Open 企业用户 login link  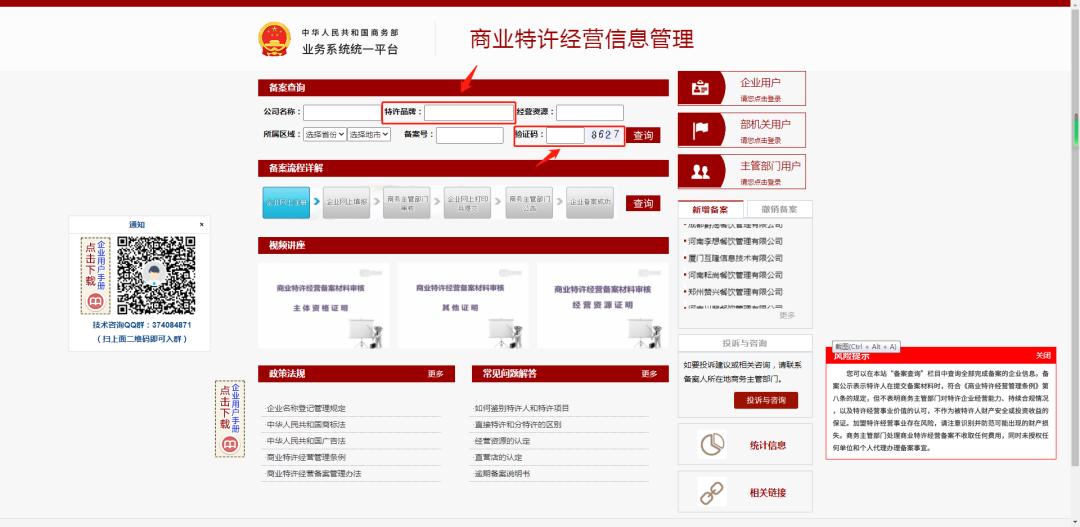pos(741,88)
